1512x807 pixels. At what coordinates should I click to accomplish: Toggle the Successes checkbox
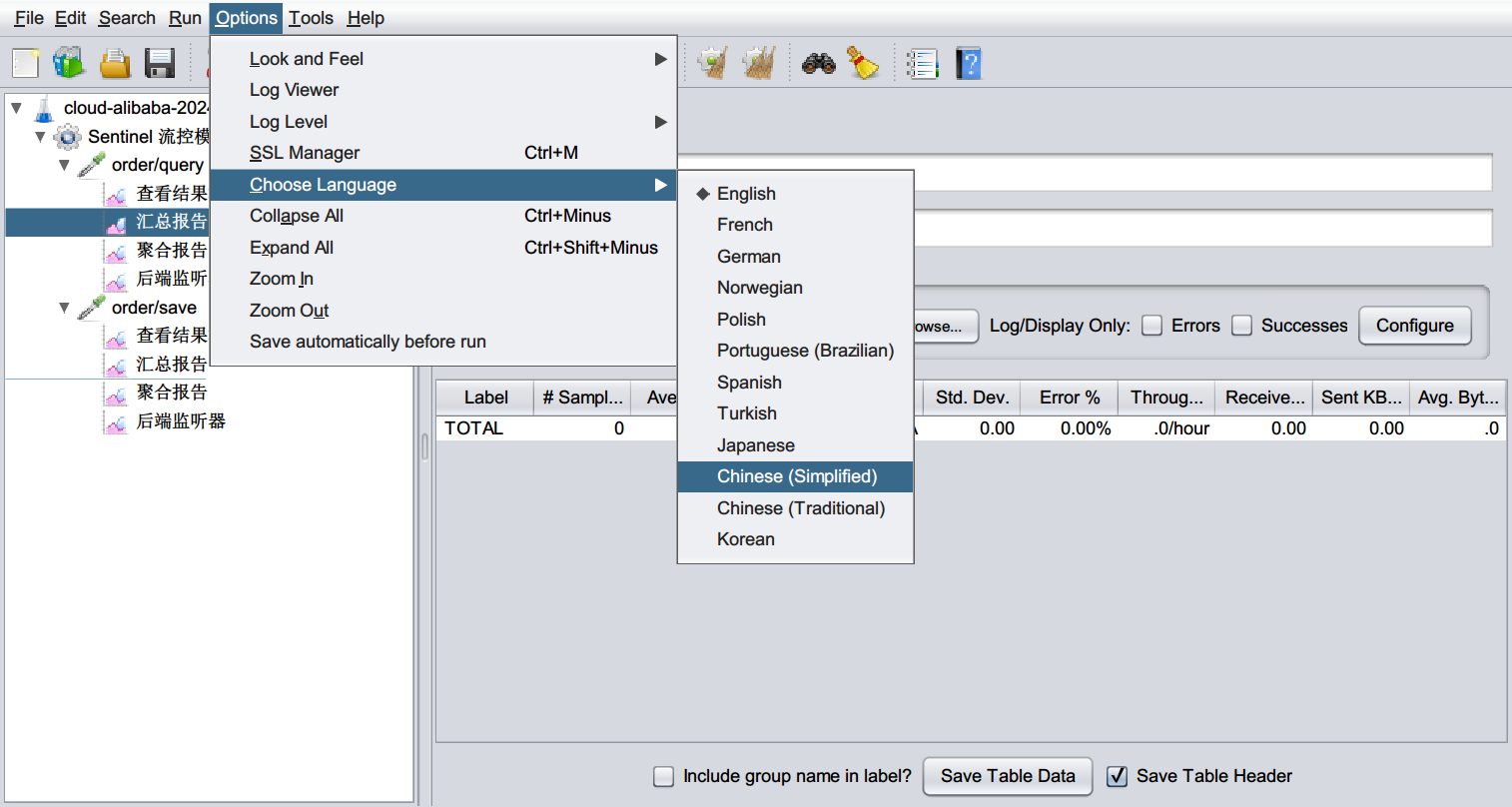pos(1241,326)
